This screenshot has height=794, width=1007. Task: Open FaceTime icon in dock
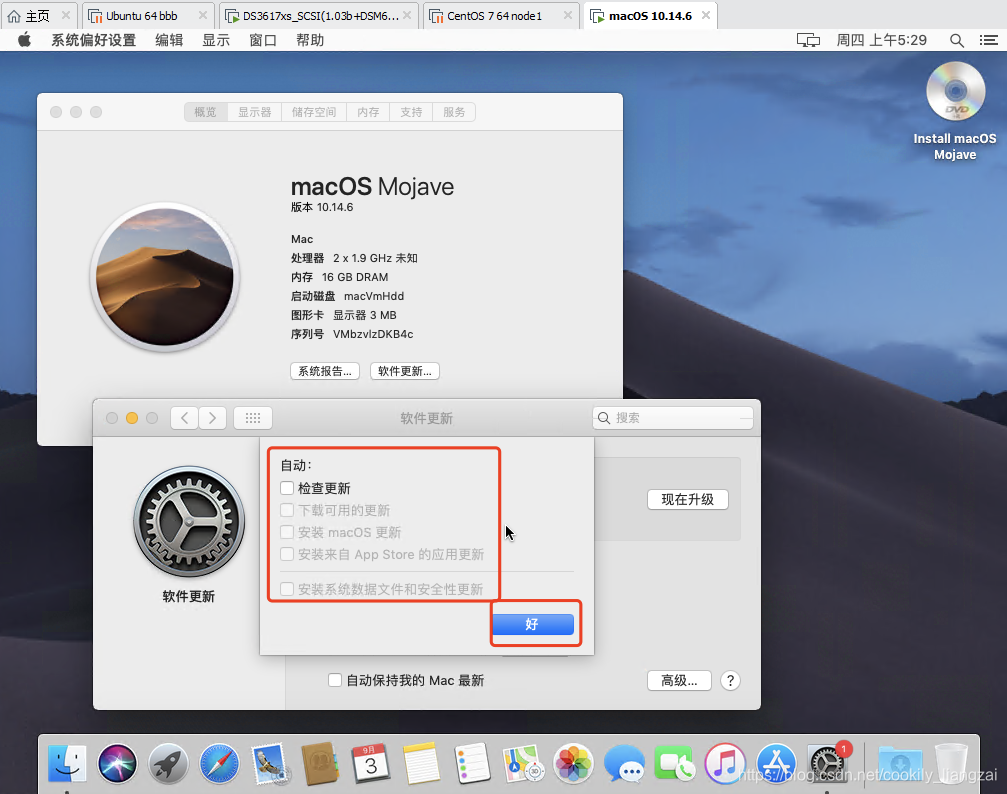point(674,763)
